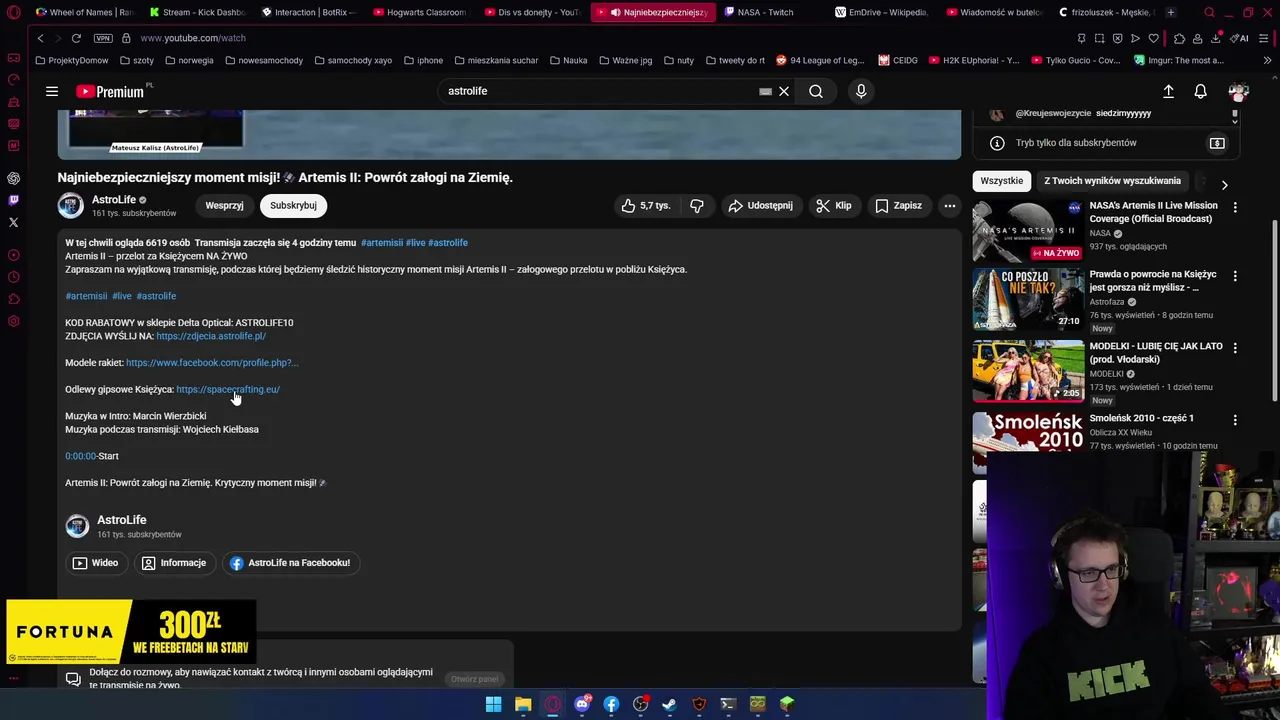The width and height of the screenshot is (1280, 720).
Task: Click the www.youtube.com/watch address field
Action: click(192, 38)
